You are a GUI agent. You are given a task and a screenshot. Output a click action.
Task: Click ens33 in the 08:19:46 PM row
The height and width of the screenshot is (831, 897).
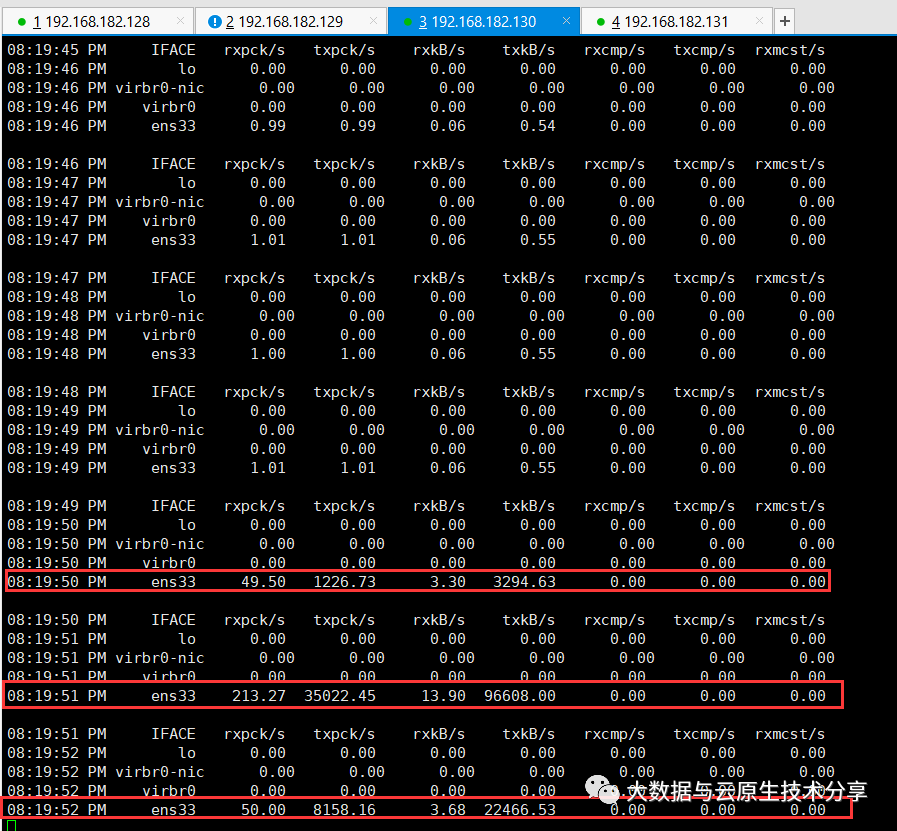click(x=173, y=126)
